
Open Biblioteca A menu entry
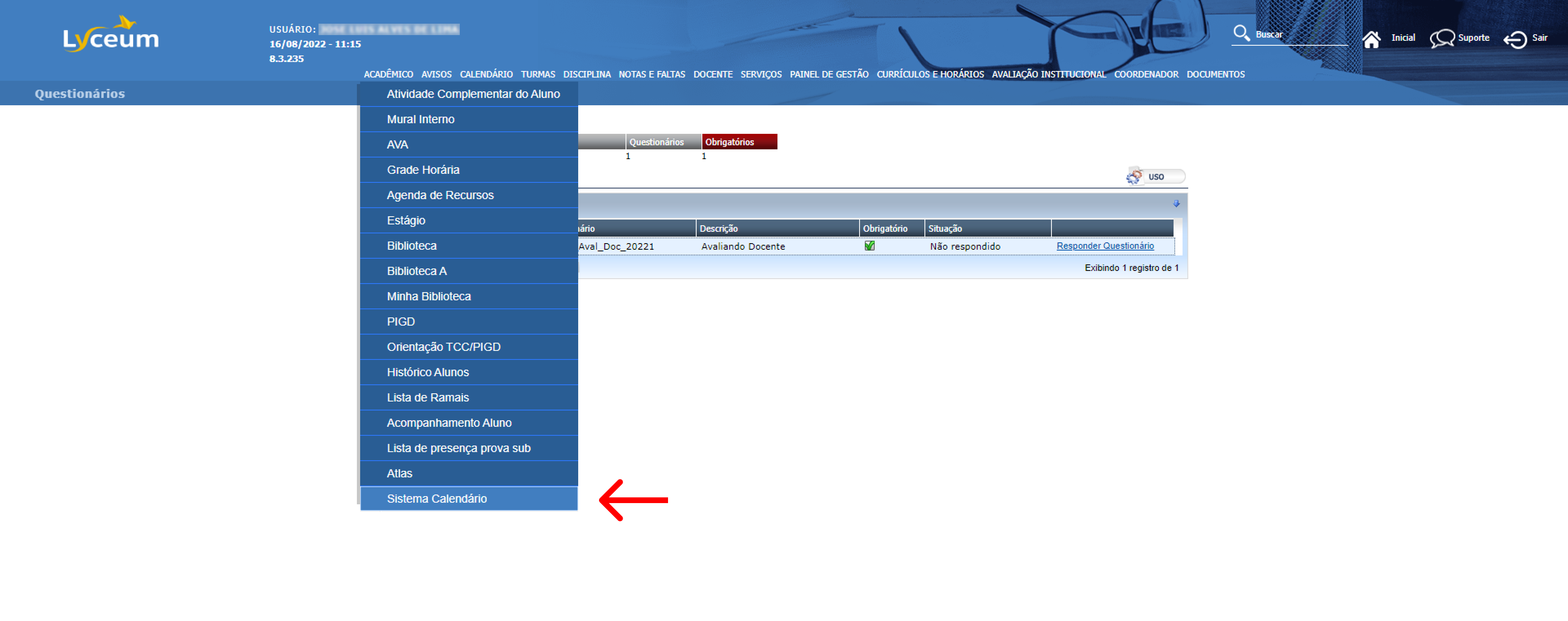[x=416, y=271]
